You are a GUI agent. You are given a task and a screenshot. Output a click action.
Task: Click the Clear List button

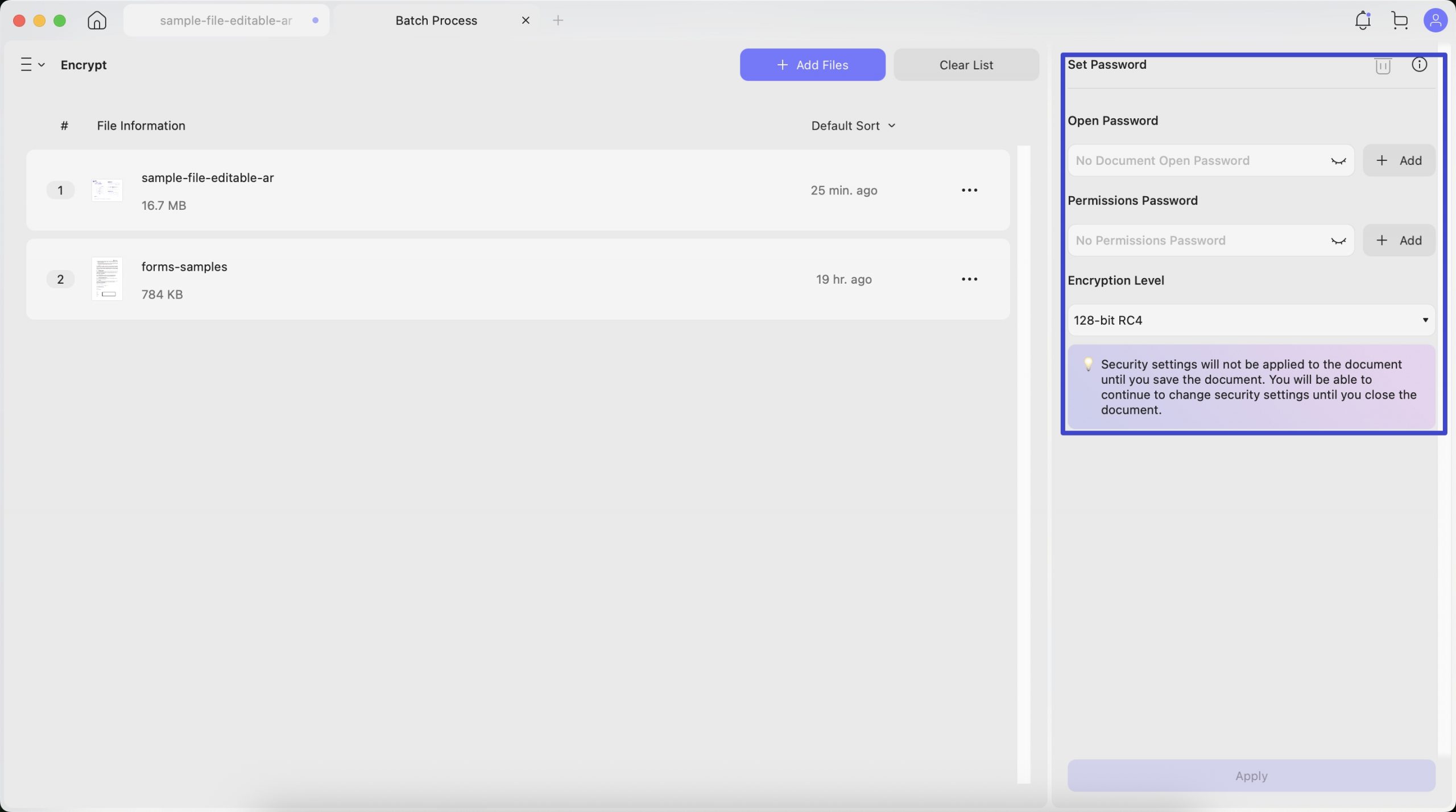[x=966, y=65]
